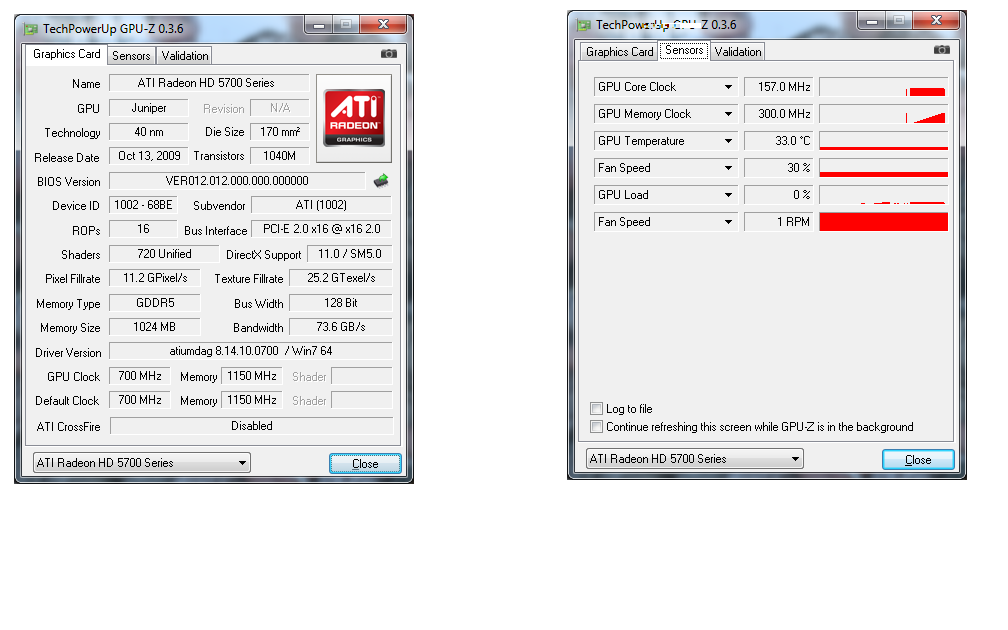1008x630 pixels.
Task: Click the ATI Radeon Graphics logo
Action: 354,118
